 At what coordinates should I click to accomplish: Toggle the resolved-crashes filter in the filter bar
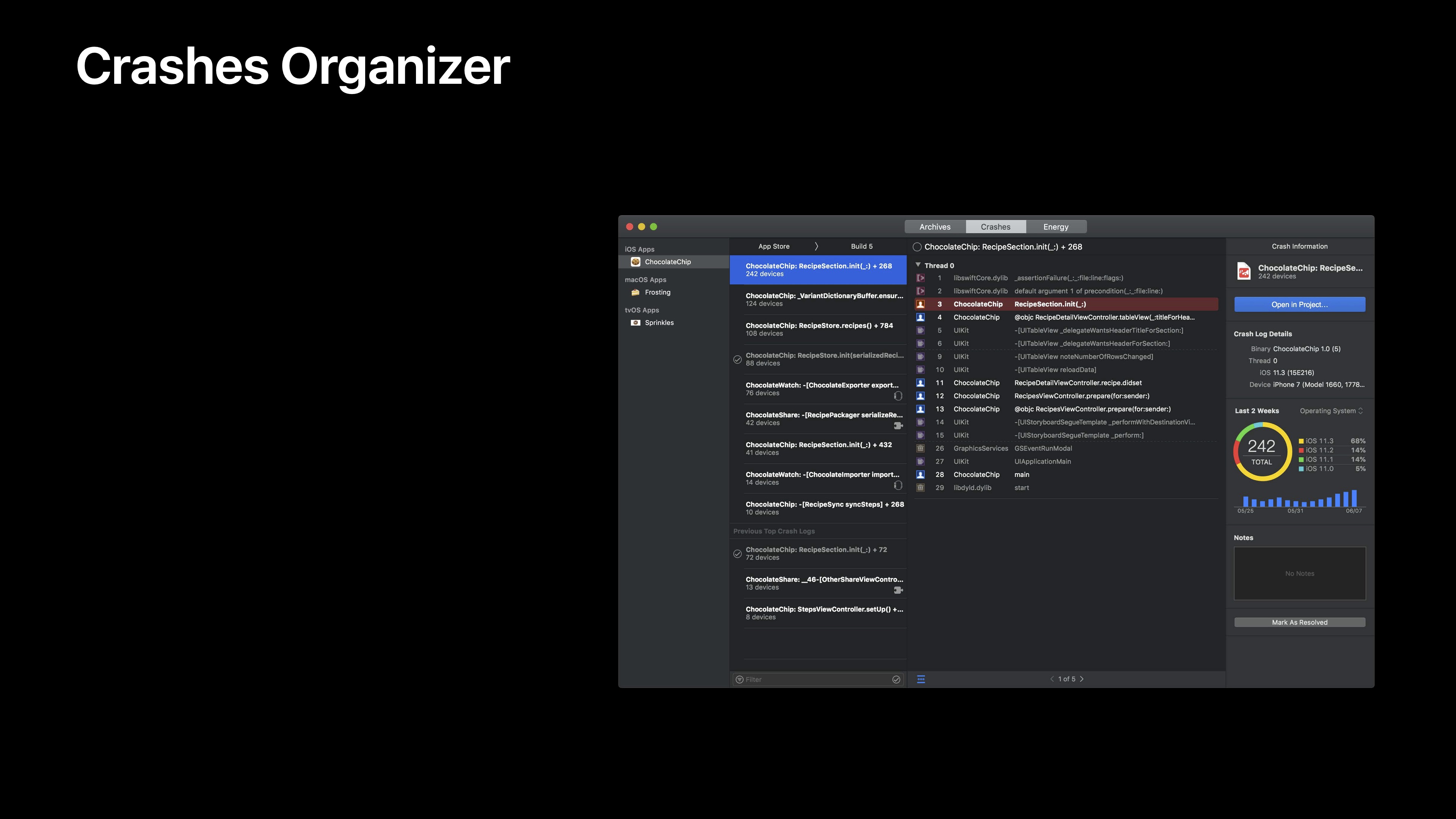pos(896,679)
